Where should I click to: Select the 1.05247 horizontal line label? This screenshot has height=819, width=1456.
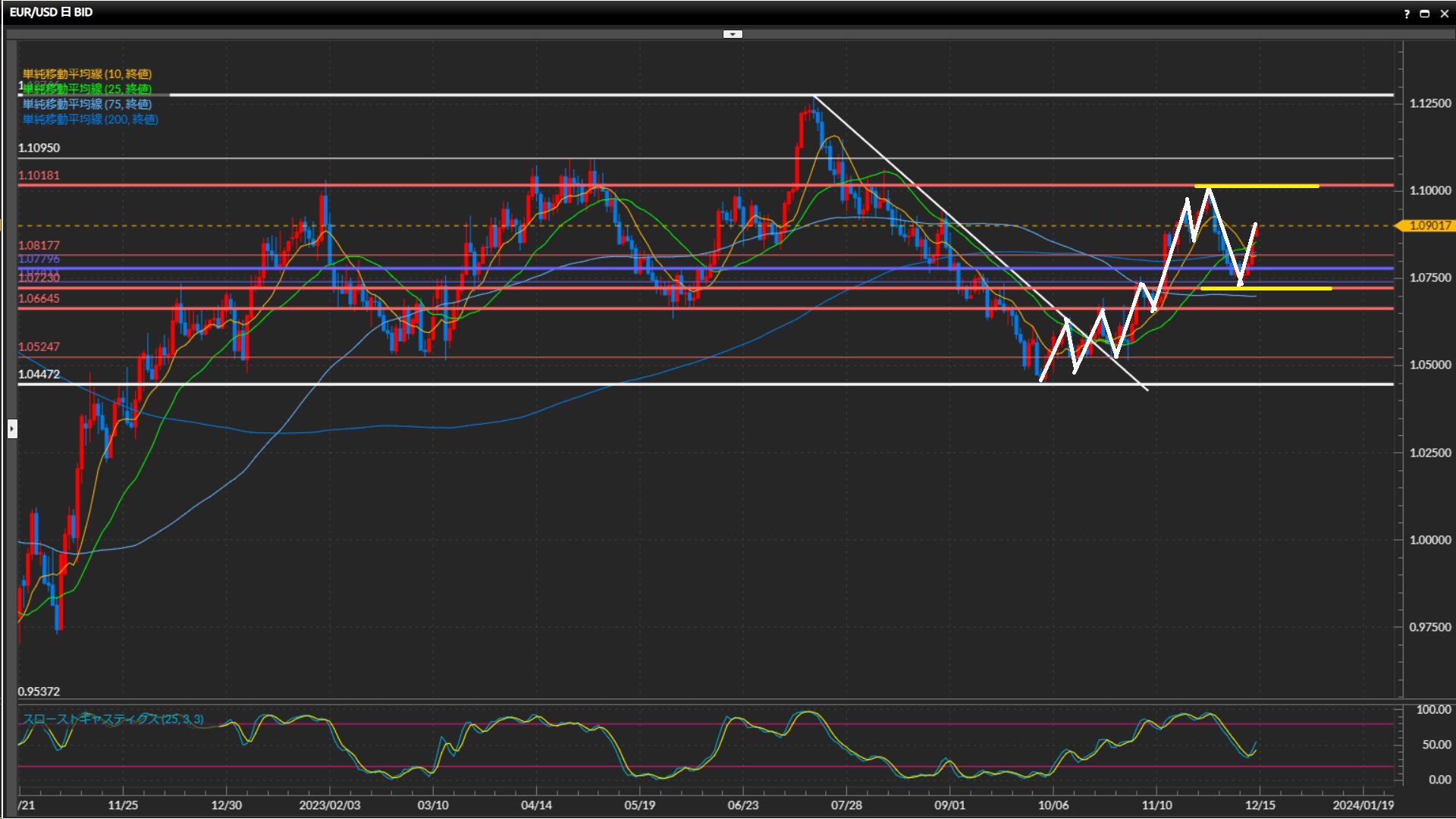[x=39, y=347]
